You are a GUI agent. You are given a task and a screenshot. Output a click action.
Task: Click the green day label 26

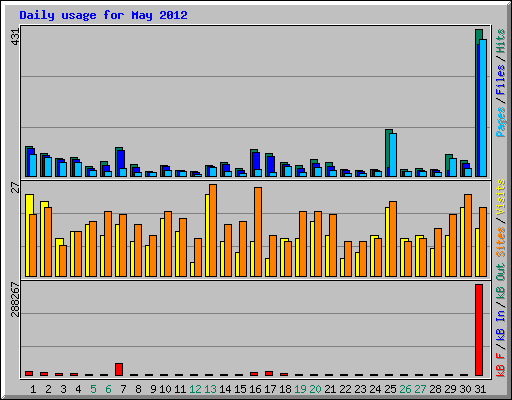(x=405, y=389)
